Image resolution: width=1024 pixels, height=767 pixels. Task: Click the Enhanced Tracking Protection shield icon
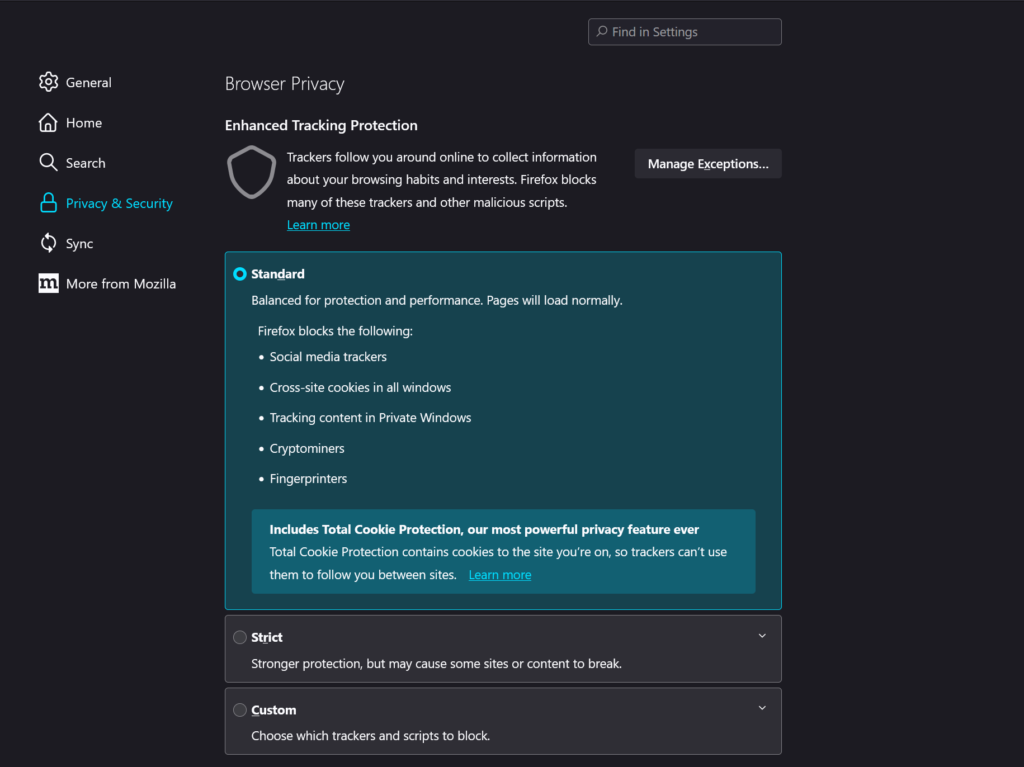click(x=251, y=172)
